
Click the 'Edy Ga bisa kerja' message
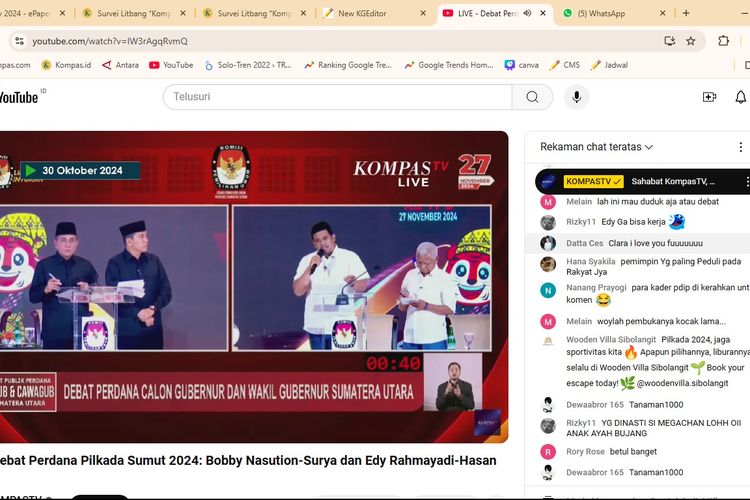click(633, 222)
